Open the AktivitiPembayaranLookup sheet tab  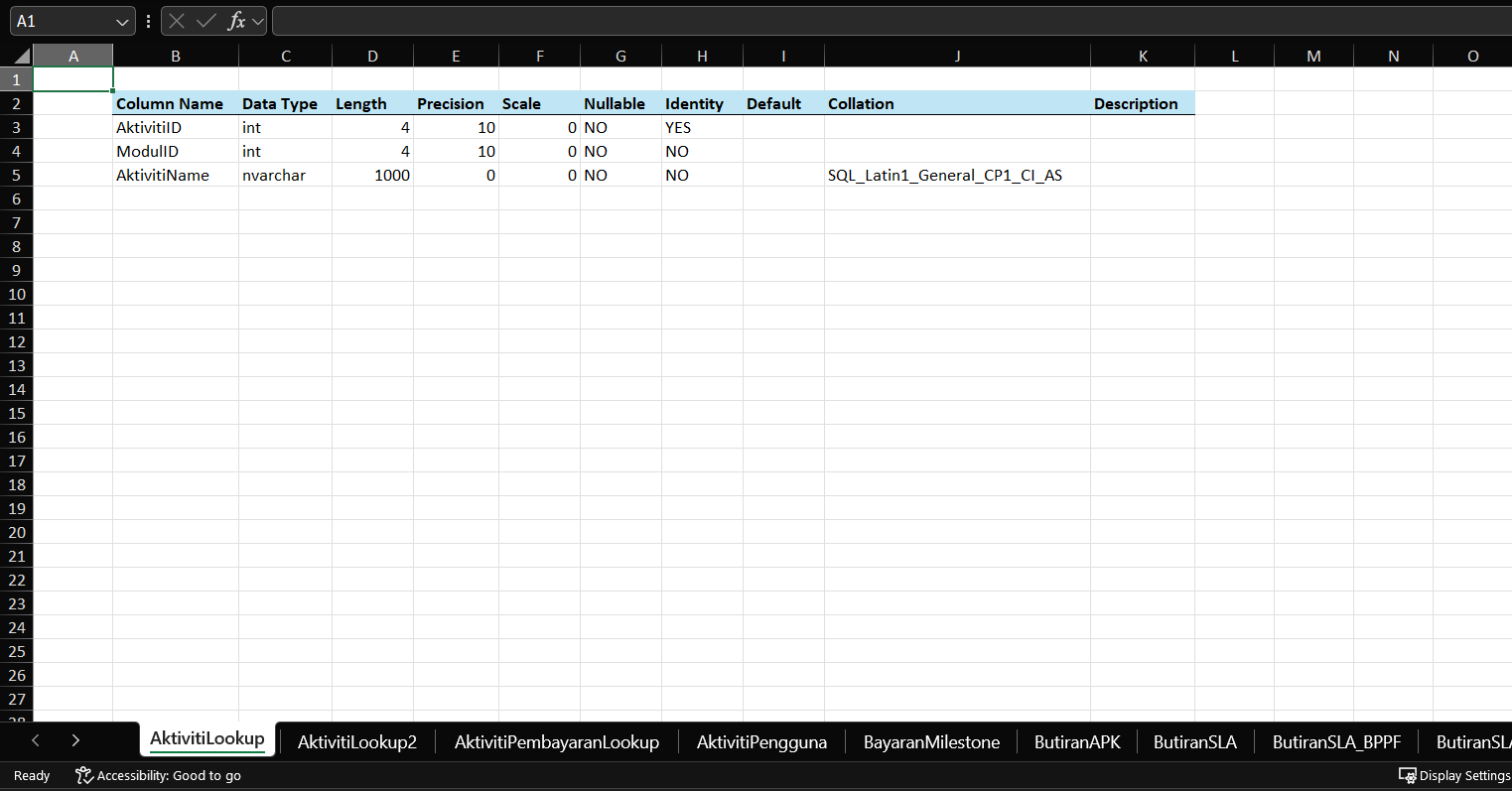tap(556, 741)
